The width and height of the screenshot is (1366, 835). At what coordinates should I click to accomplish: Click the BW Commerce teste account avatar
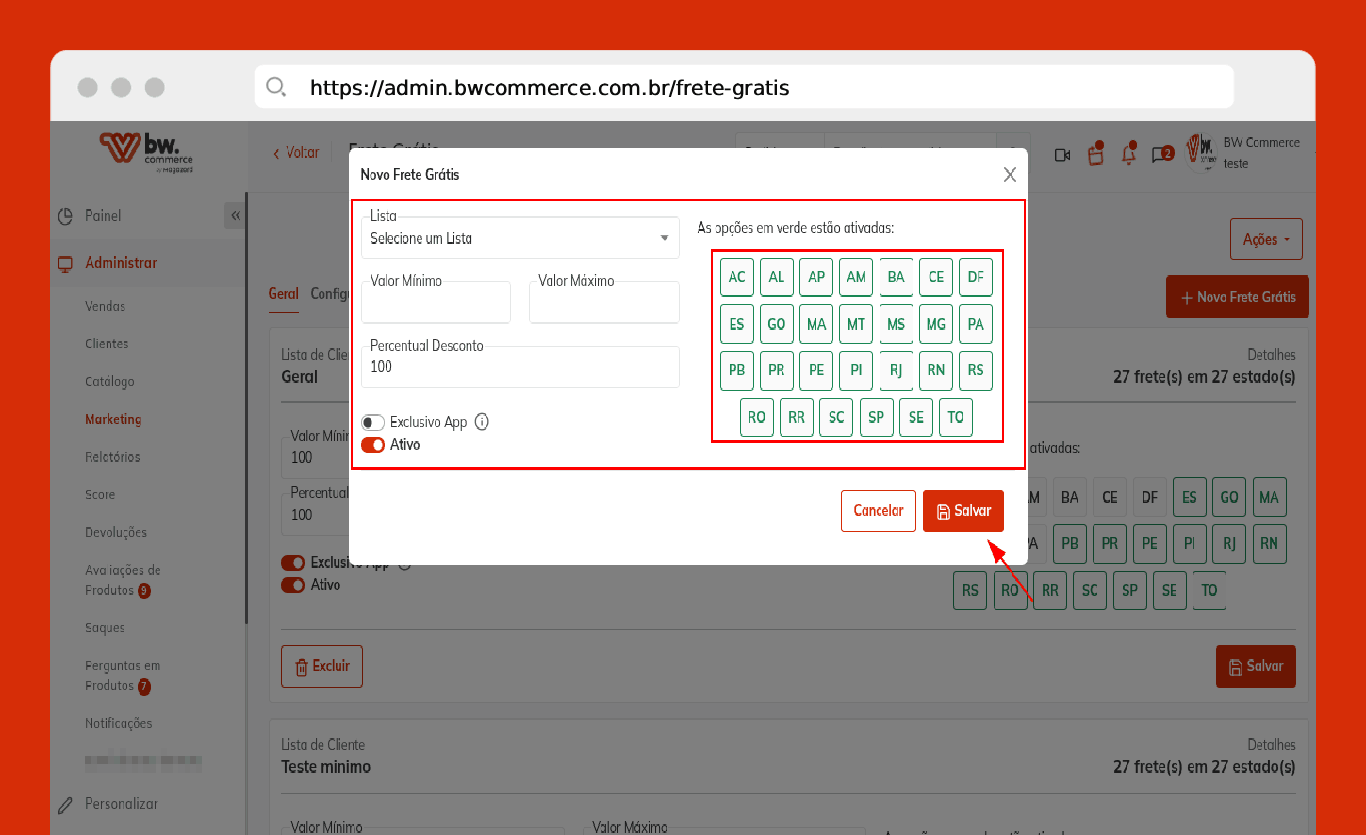coord(1199,152)
